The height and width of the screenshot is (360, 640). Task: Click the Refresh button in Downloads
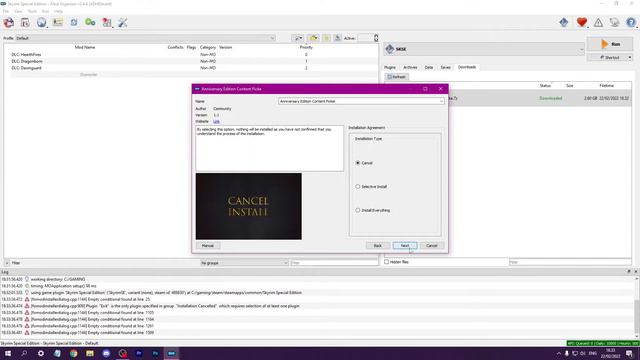coord(396,77)
